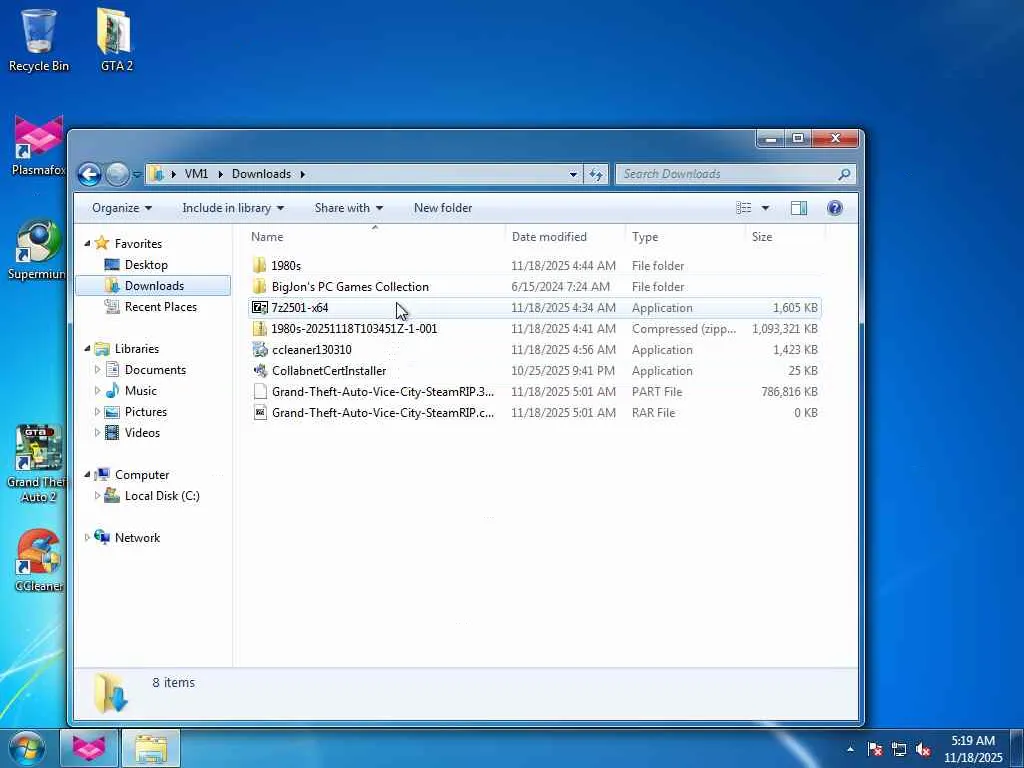This screenshot has width=1024, height=768.
Task: Sort by the Type column header
Action: [685, 236]
